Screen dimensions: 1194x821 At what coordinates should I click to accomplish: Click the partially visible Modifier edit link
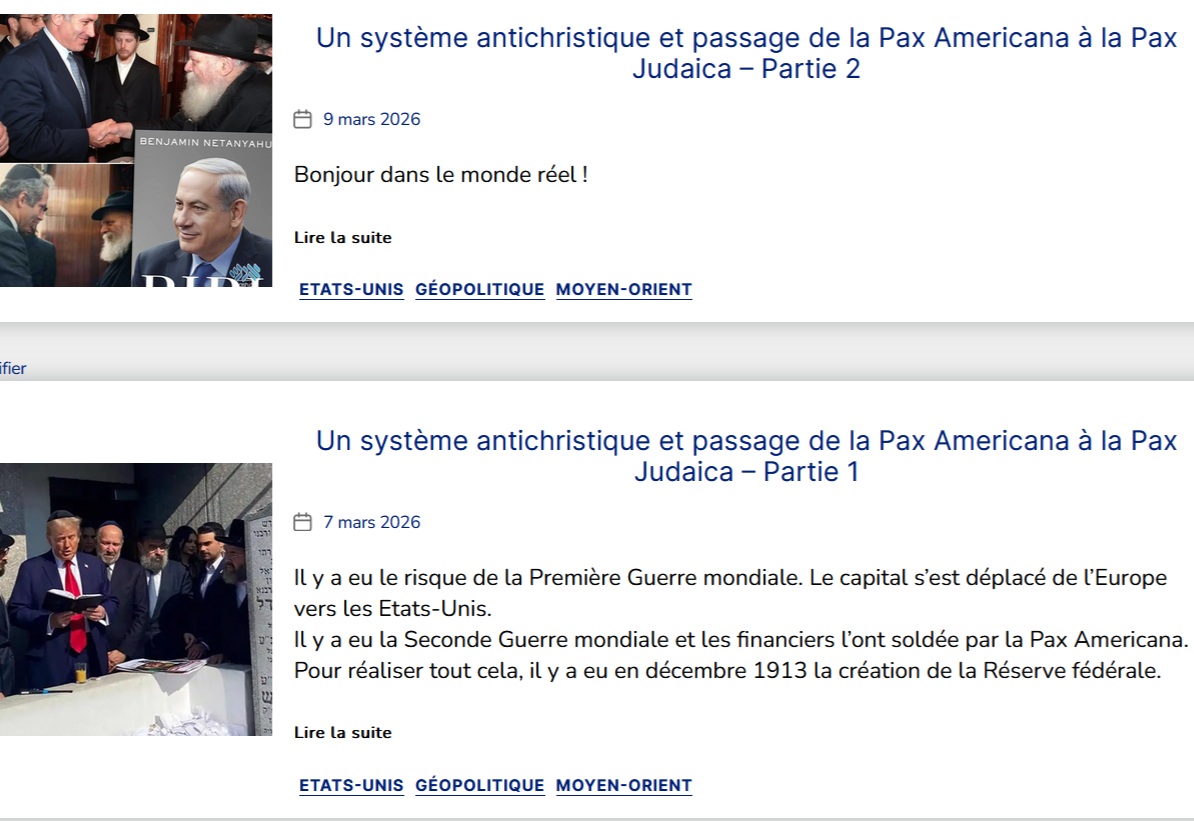[13, 369]
